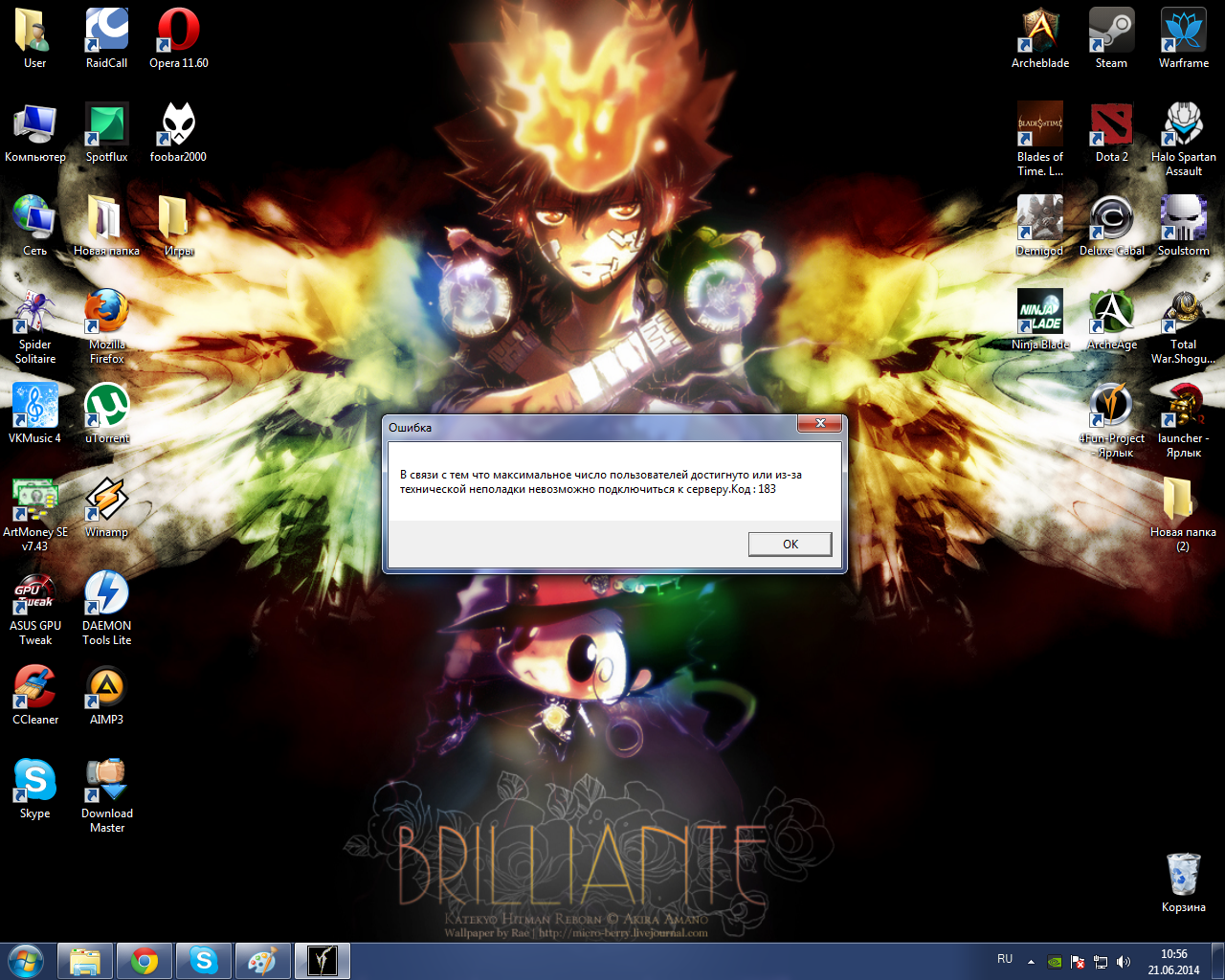Screen dimensions: 1225x980
Task: Open Сеть network icon
Action: point(35,227)
